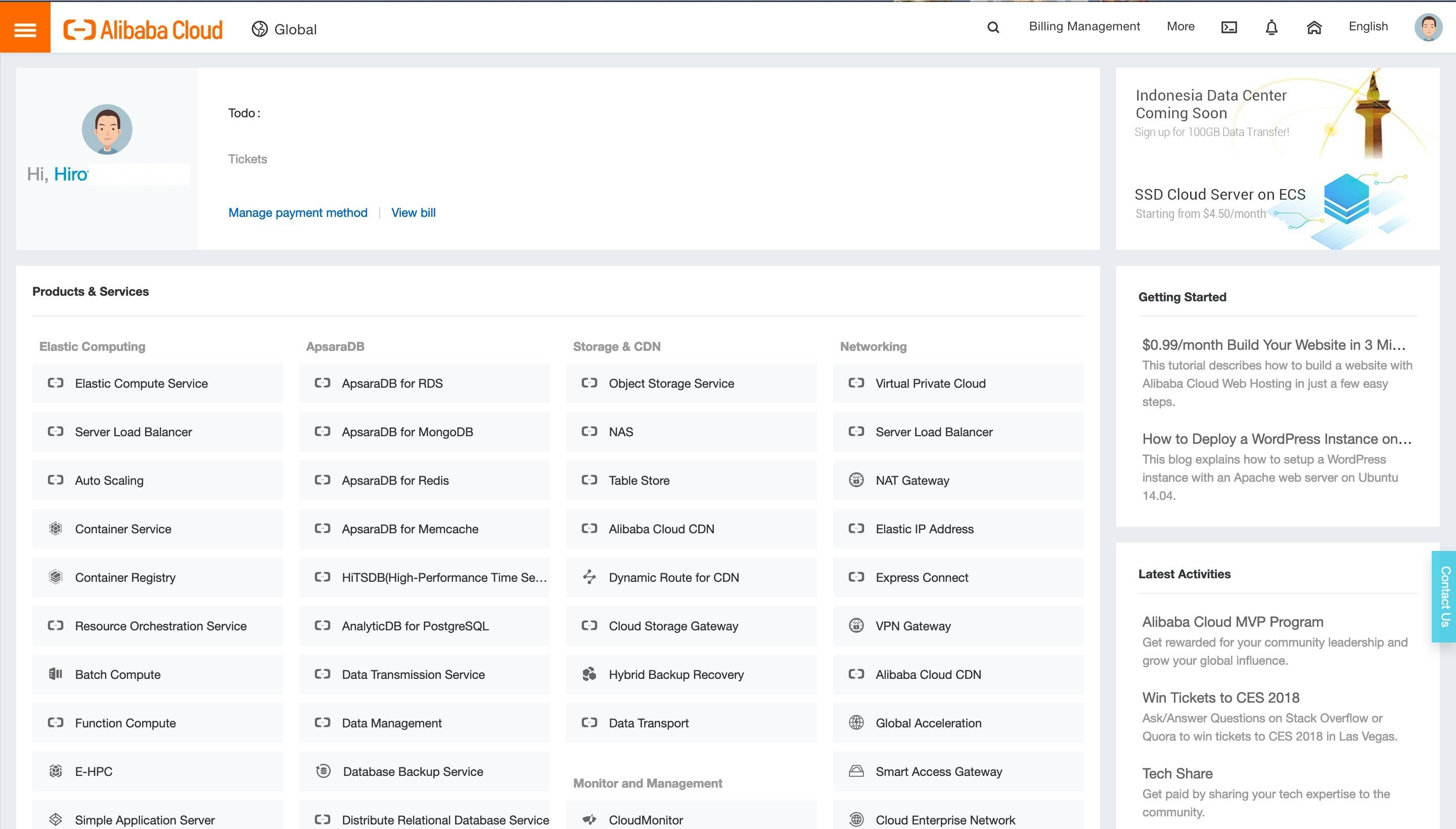The width and height of the screenshot is (1456, 829).
Task: Click the Hybrid Backup Recovery icon
Action: coord(589,674)
